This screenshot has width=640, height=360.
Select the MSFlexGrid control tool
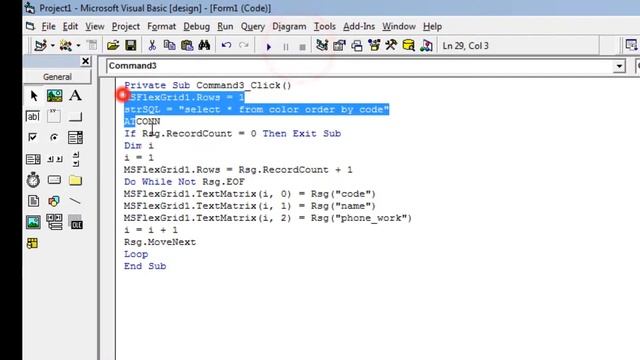pyautogui.click(x=32, y=243)
